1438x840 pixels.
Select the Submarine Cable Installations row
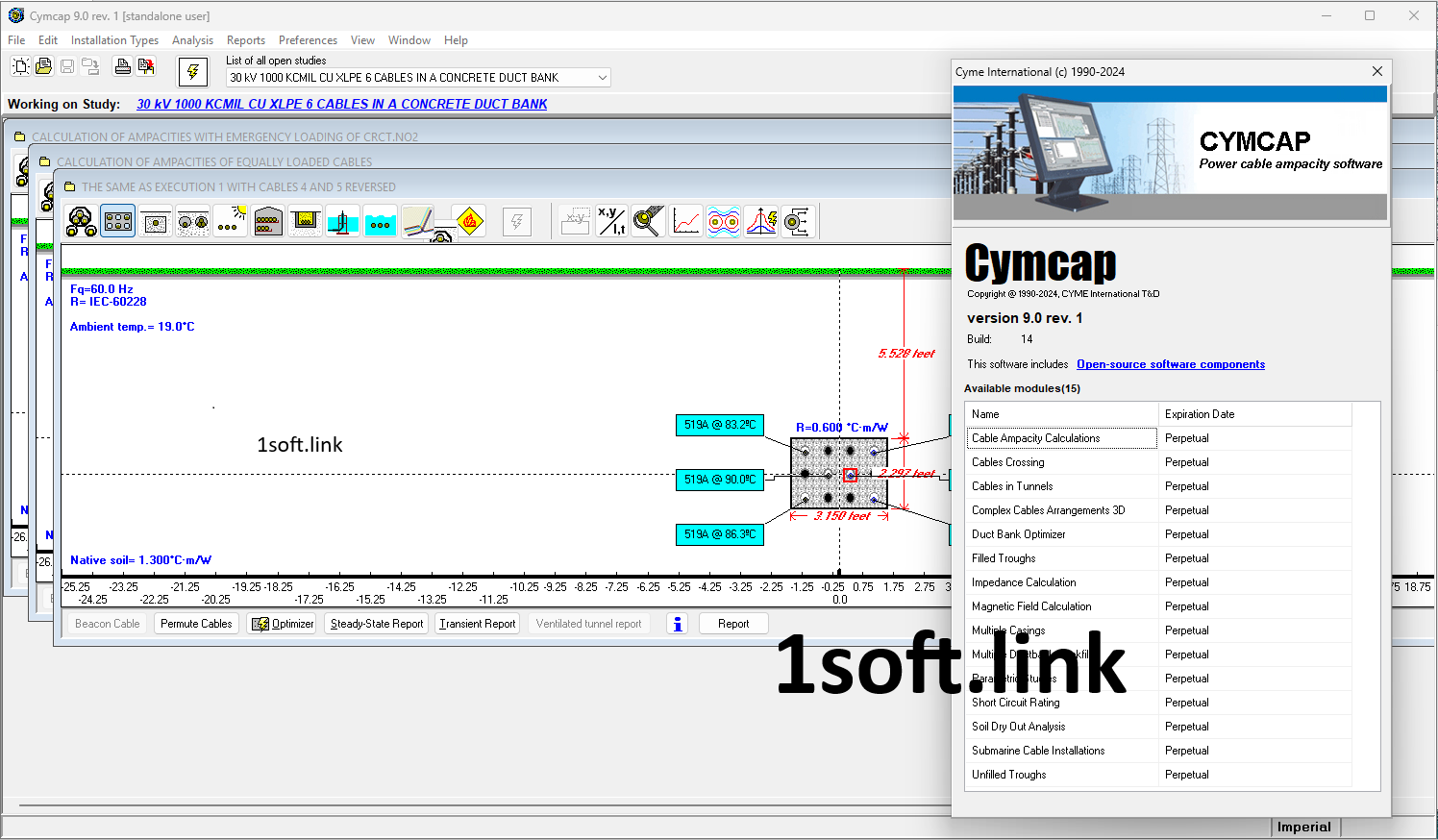tap(1158, 751)
